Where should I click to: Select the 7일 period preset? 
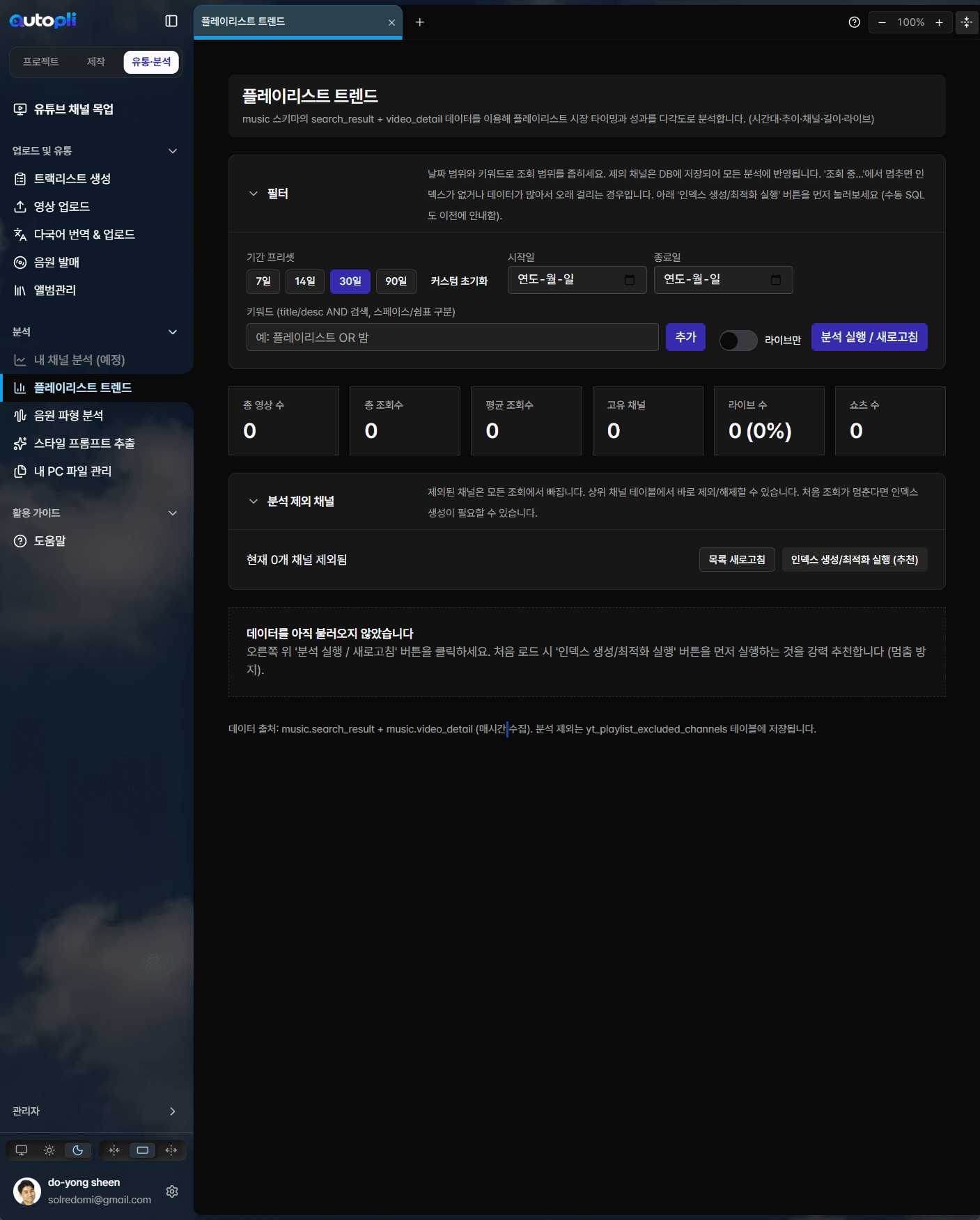[263, 281]
